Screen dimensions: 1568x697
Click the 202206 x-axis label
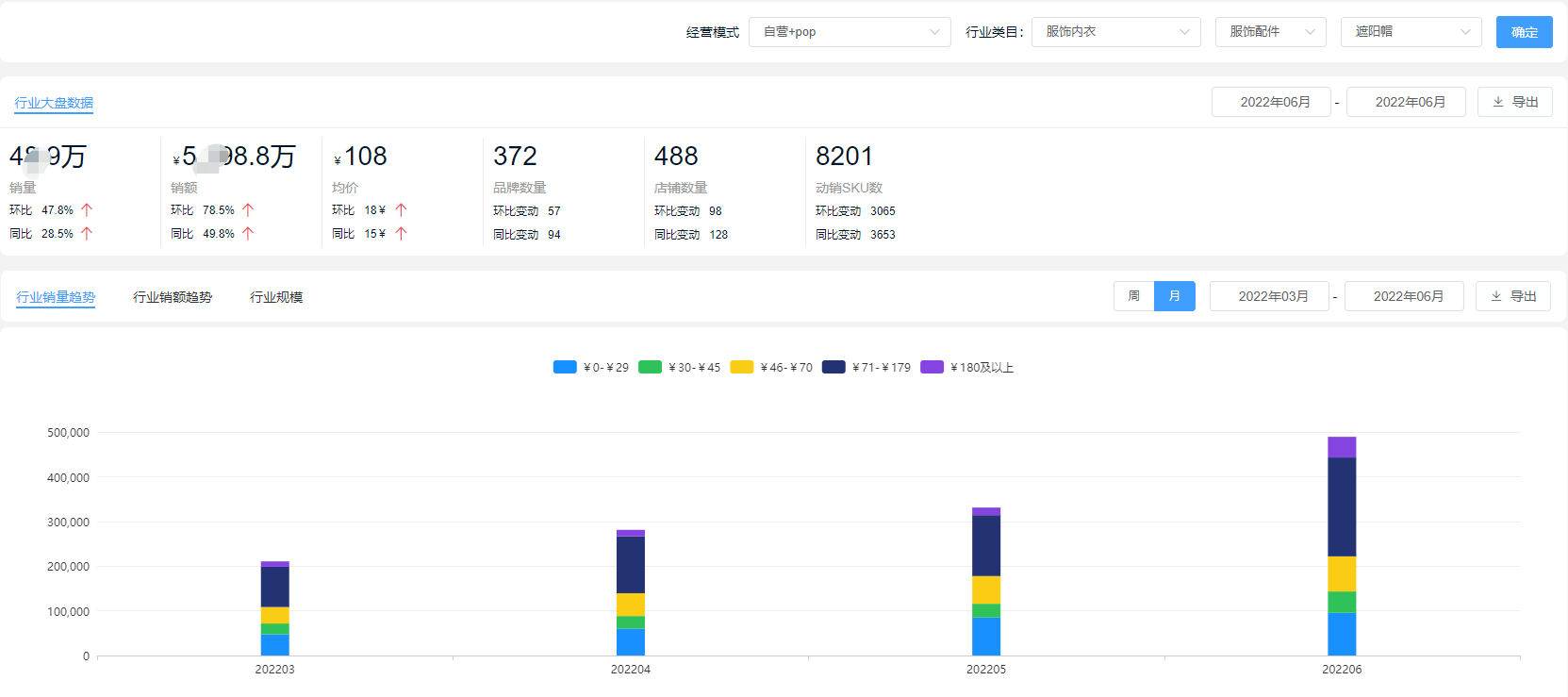tap(1342, 670)
